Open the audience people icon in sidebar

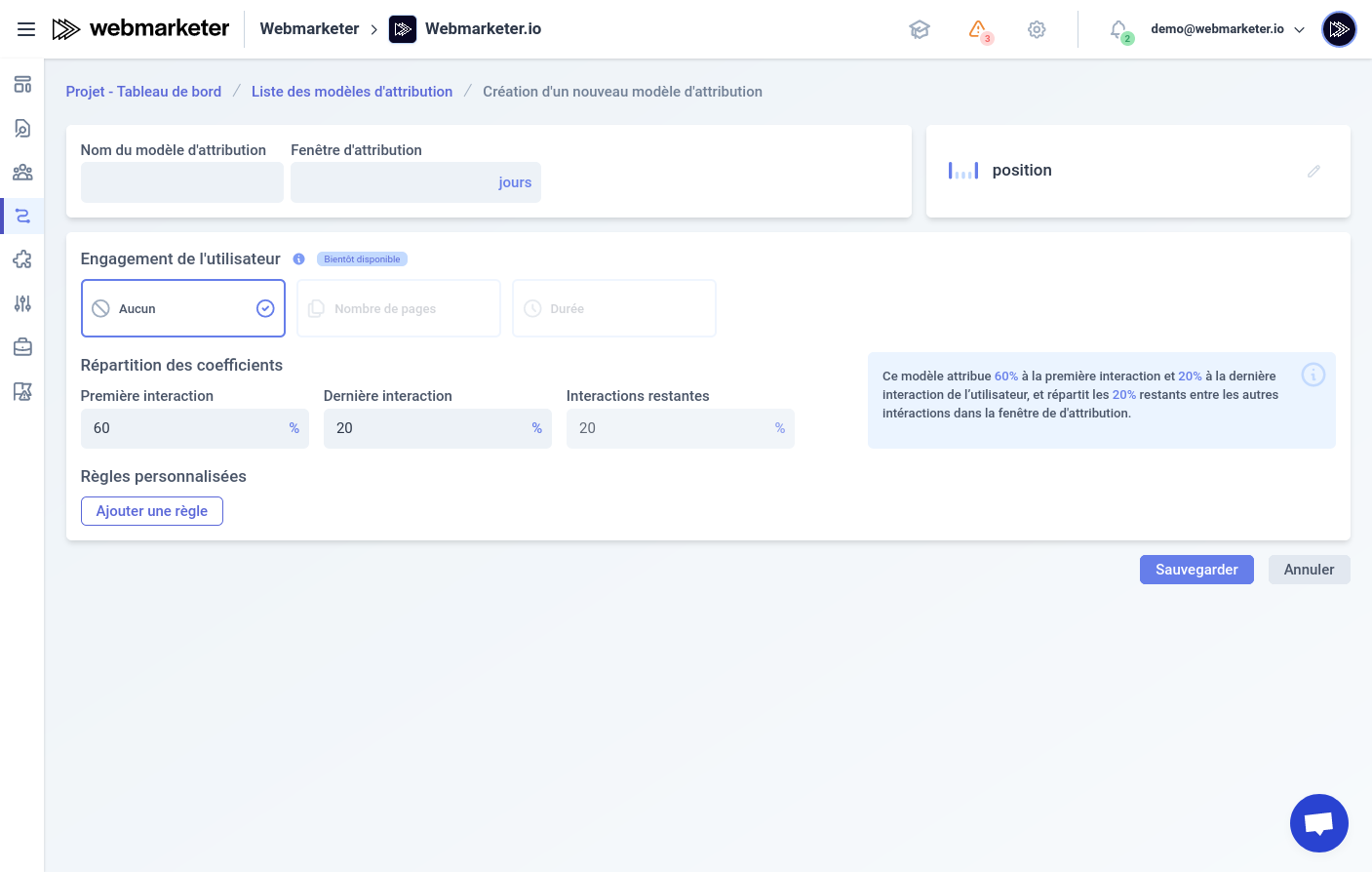[x=22, y=172]
